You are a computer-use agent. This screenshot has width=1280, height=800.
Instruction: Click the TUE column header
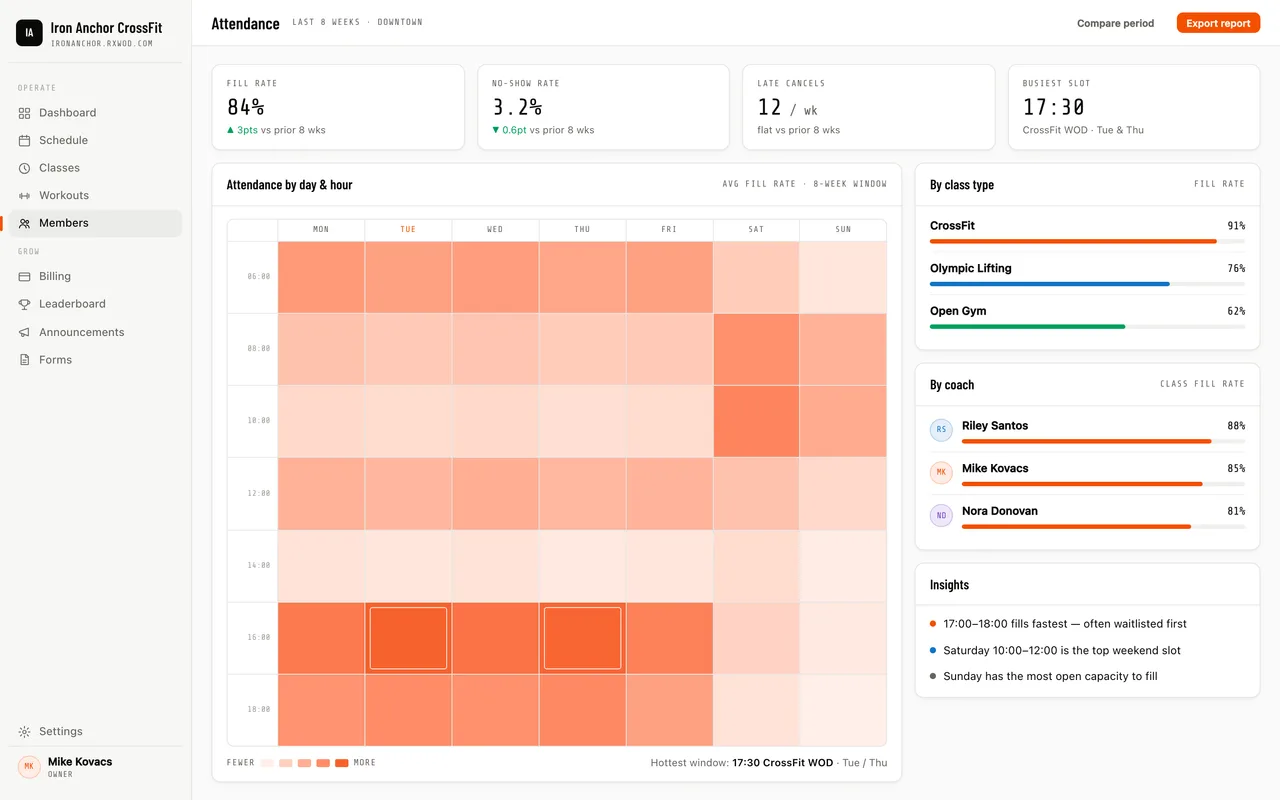pyautogui.click(x=408, y=230)
